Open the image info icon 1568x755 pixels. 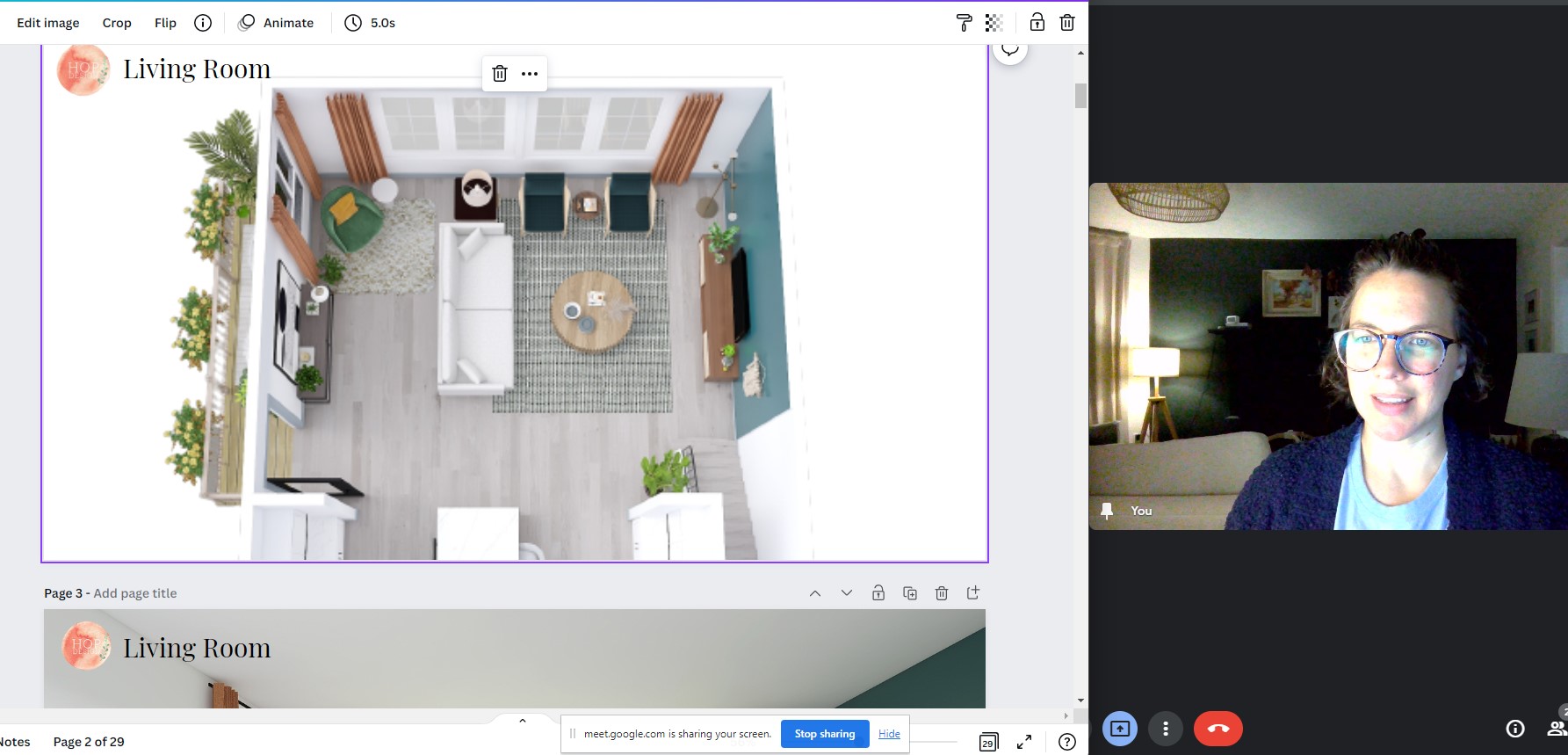(x=203, y=23)
